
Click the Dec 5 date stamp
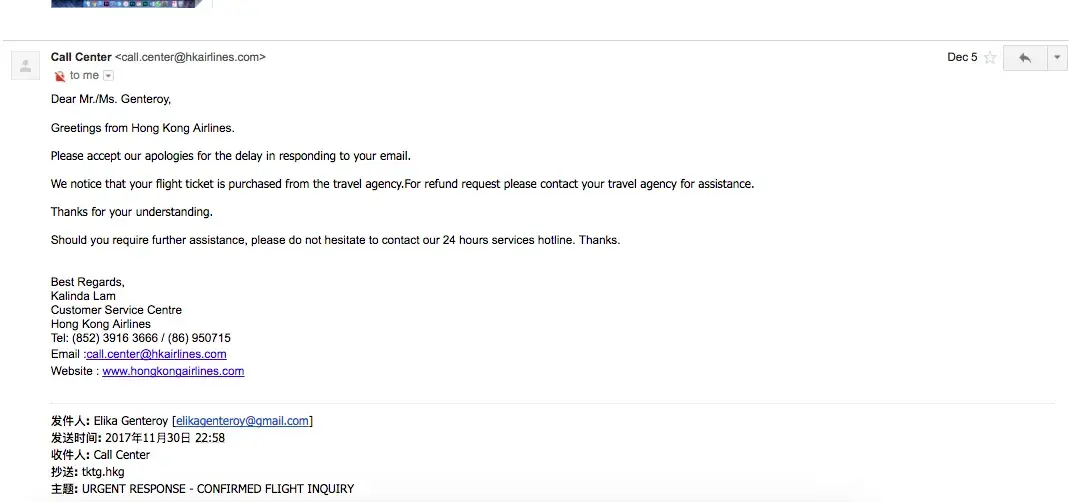962,57
